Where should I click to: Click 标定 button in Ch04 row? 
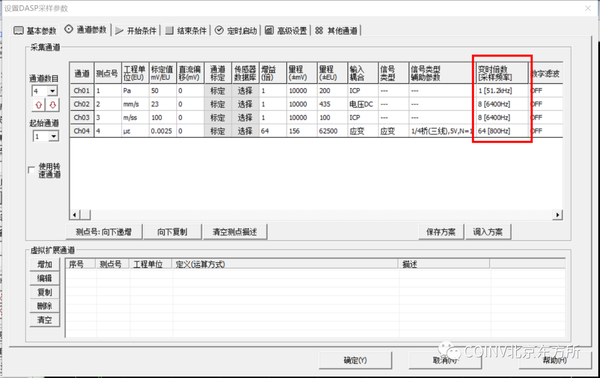coord(218,131)
